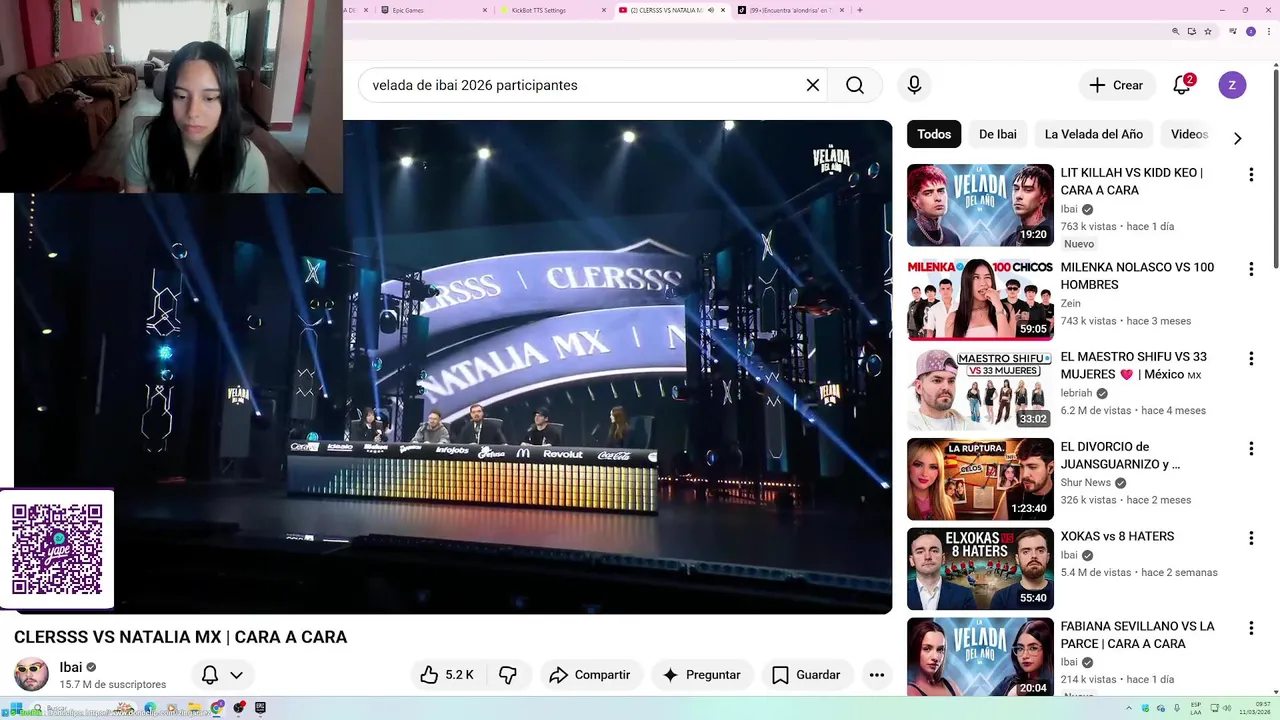Clear the YouTube search box with X

(813, 85)
